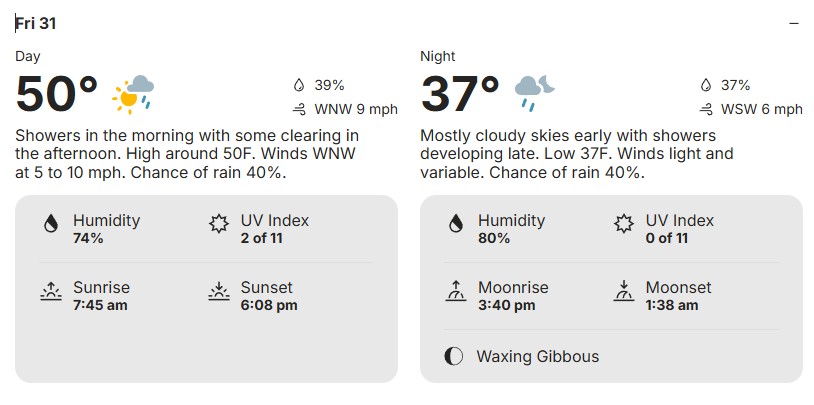This screenshot has height=405, width=814.
Task: Click the night UV Index sun icon
Action: coord(624,224)
